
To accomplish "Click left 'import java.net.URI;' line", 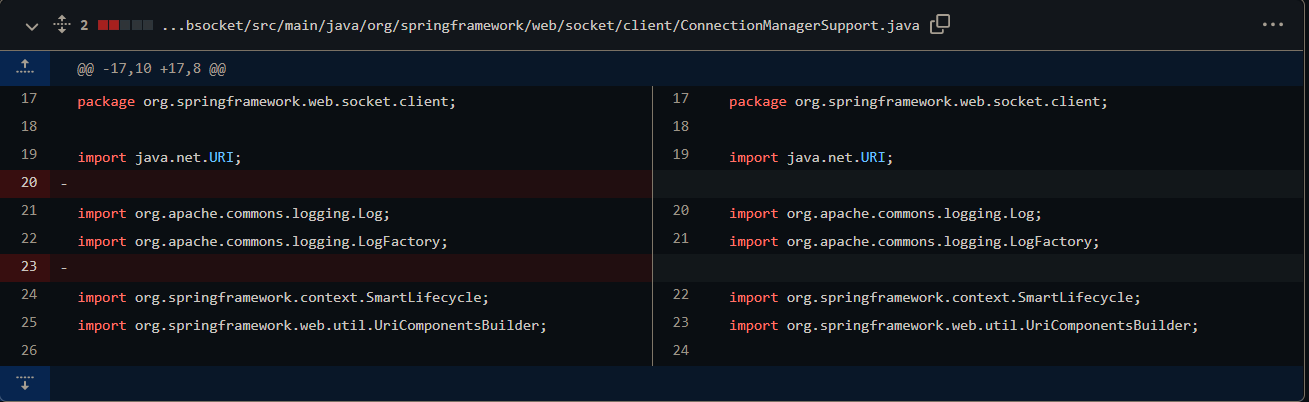I will point(160,157).
